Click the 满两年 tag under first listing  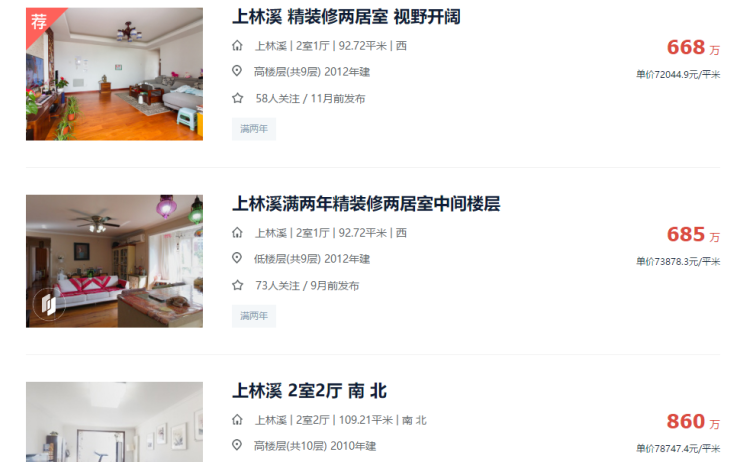(254, 129)
